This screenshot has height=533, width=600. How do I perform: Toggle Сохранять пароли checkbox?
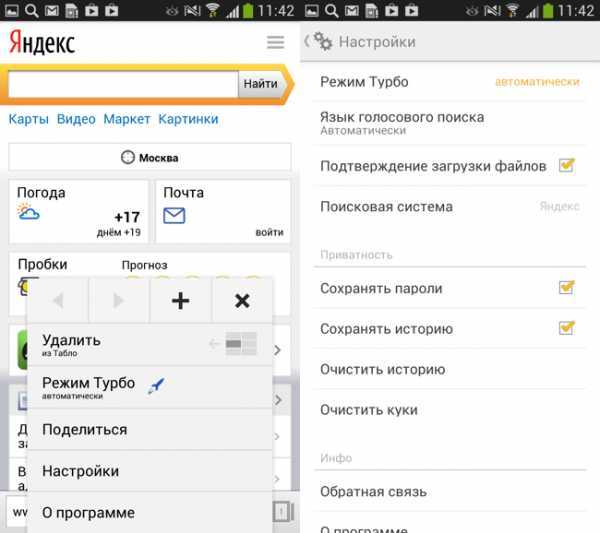pyautogui.click(x=567, y=287)
